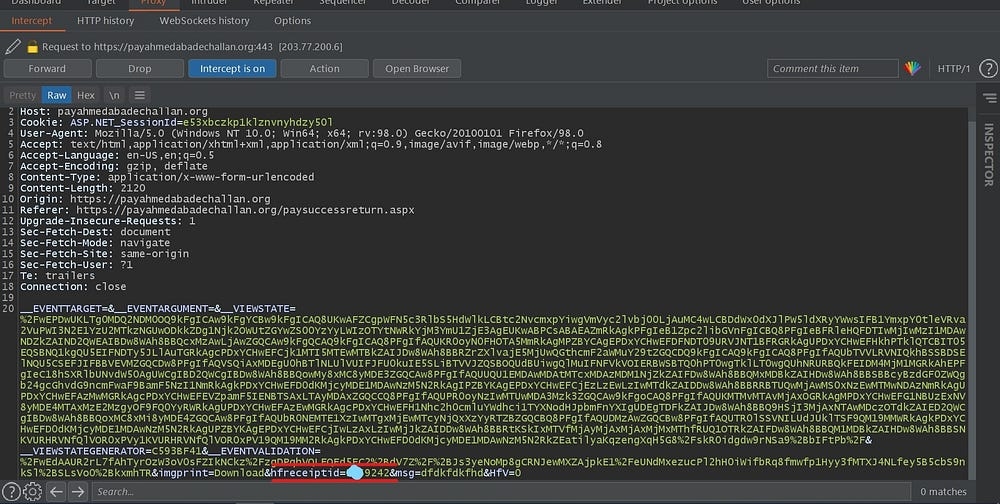This screenshot has width=1000, height=504.
Task: Open the Action dropdown menu
Action: pyautogui.click(x=324, y=69)
